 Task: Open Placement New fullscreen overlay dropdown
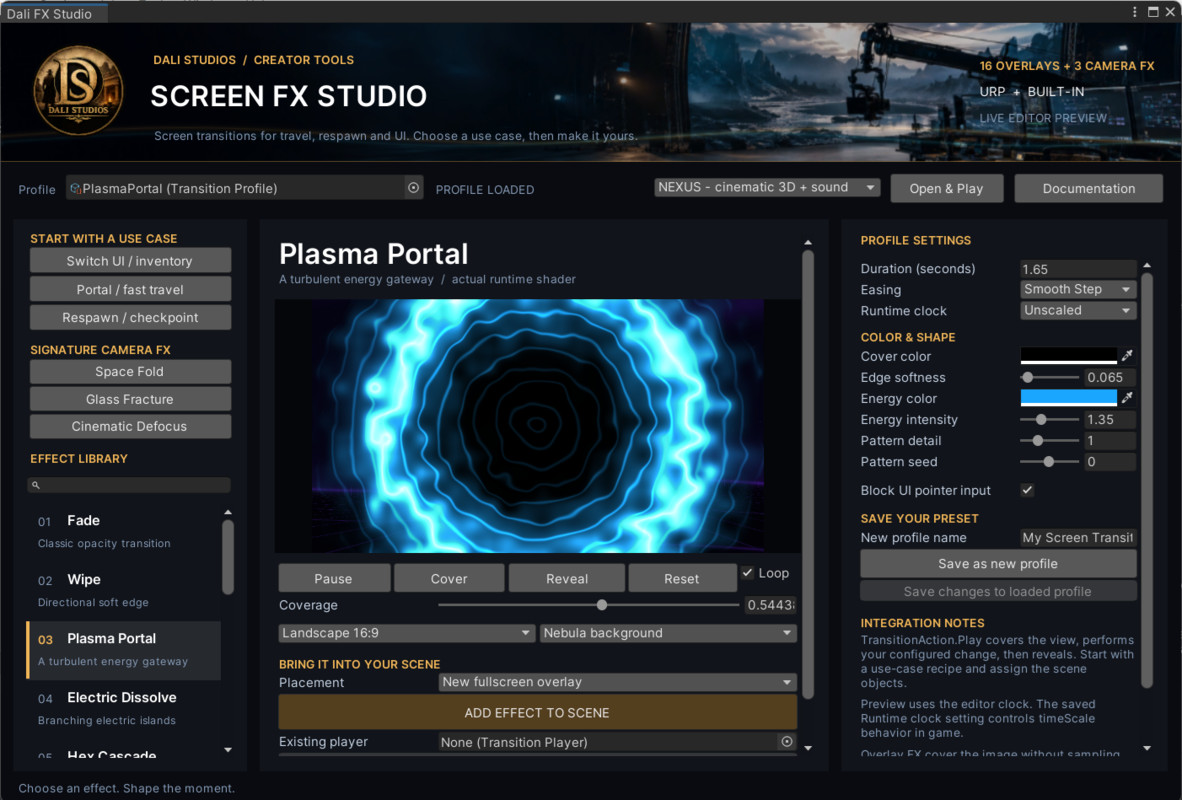click(x=617, y=682)
